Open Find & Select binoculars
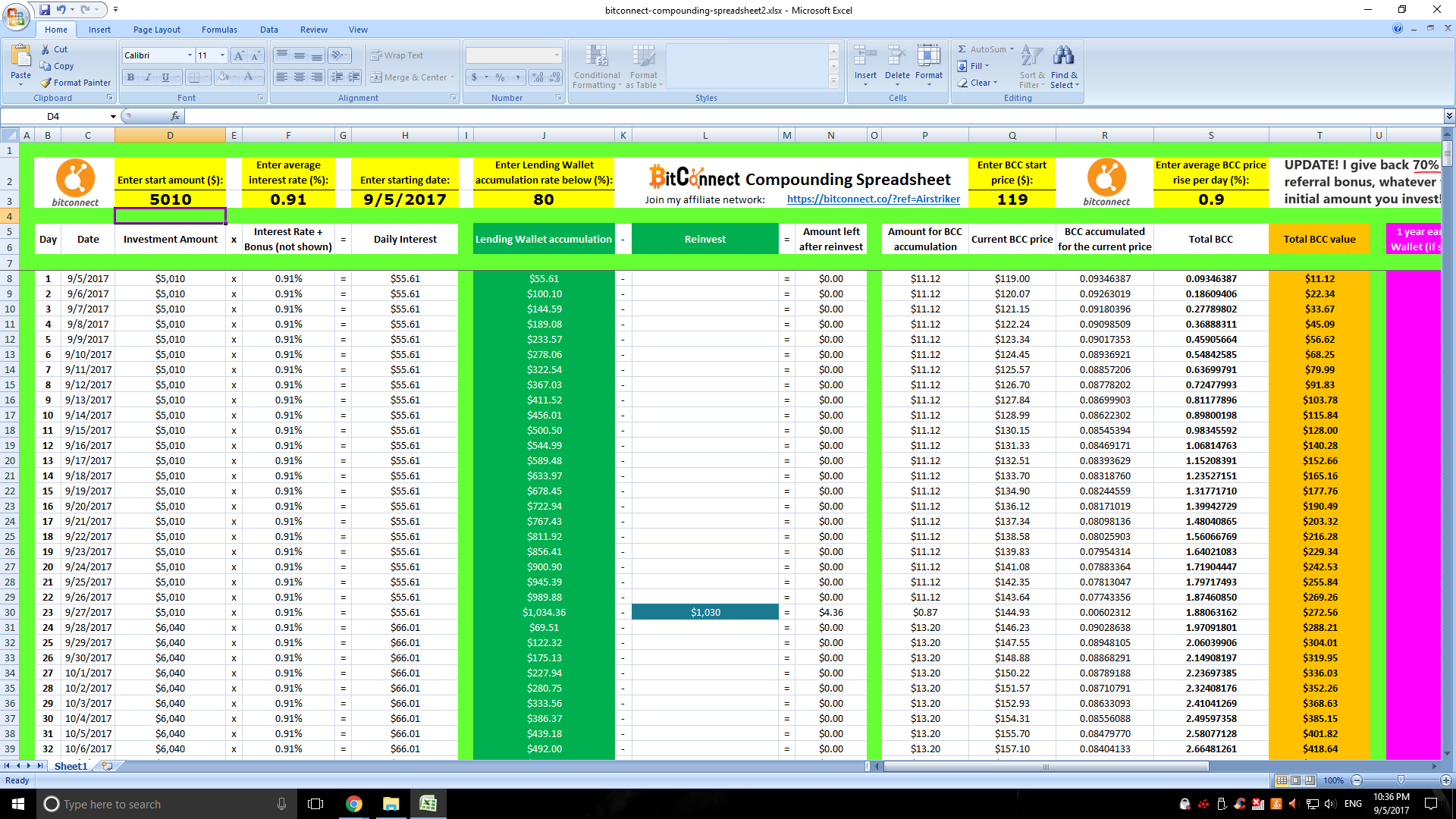The height and width of the screenshot is (819, 1456). click(x=1064, y=67)
